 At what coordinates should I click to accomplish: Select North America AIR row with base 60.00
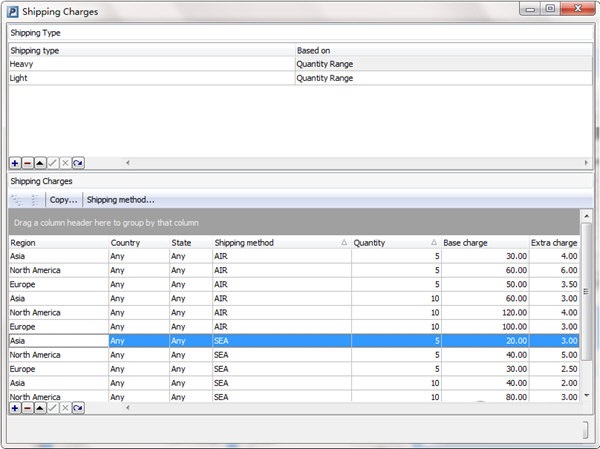[x=294, y=270]
